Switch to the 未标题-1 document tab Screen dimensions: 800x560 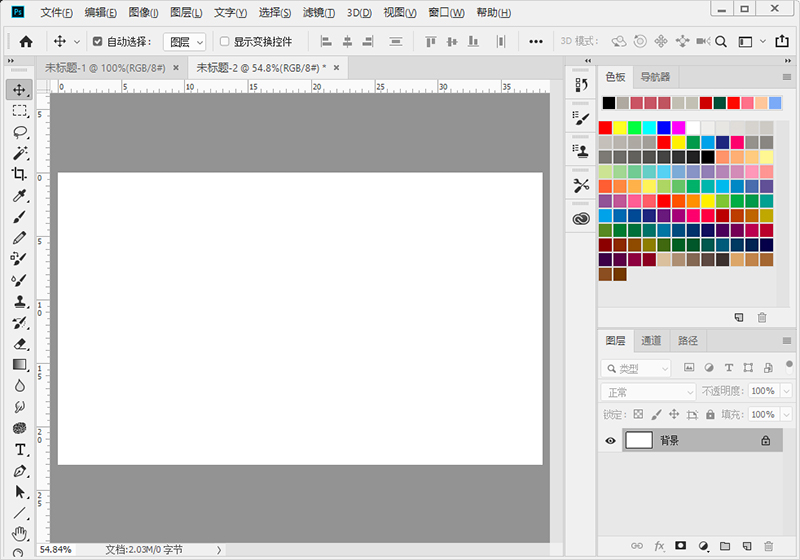point(108,68)
